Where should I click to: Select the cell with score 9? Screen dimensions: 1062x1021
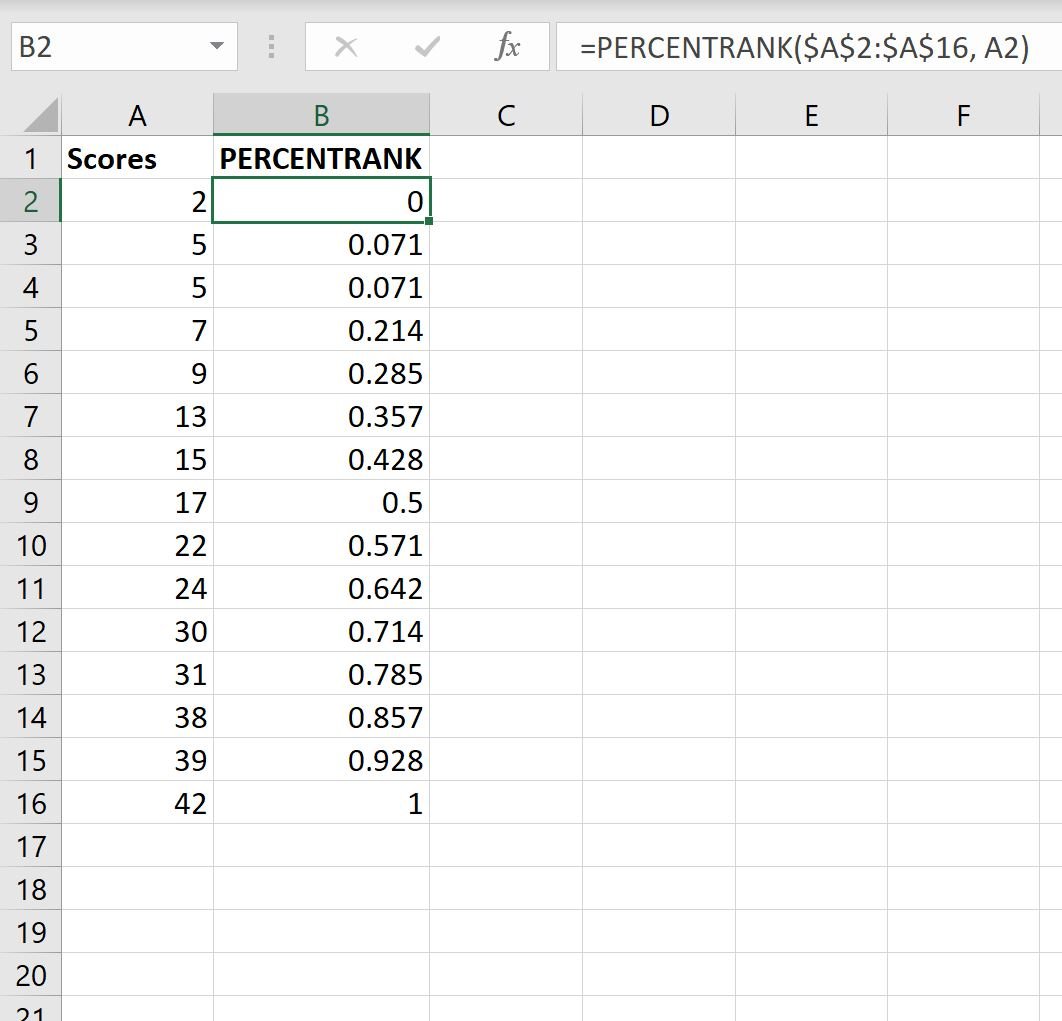point(137,373)
